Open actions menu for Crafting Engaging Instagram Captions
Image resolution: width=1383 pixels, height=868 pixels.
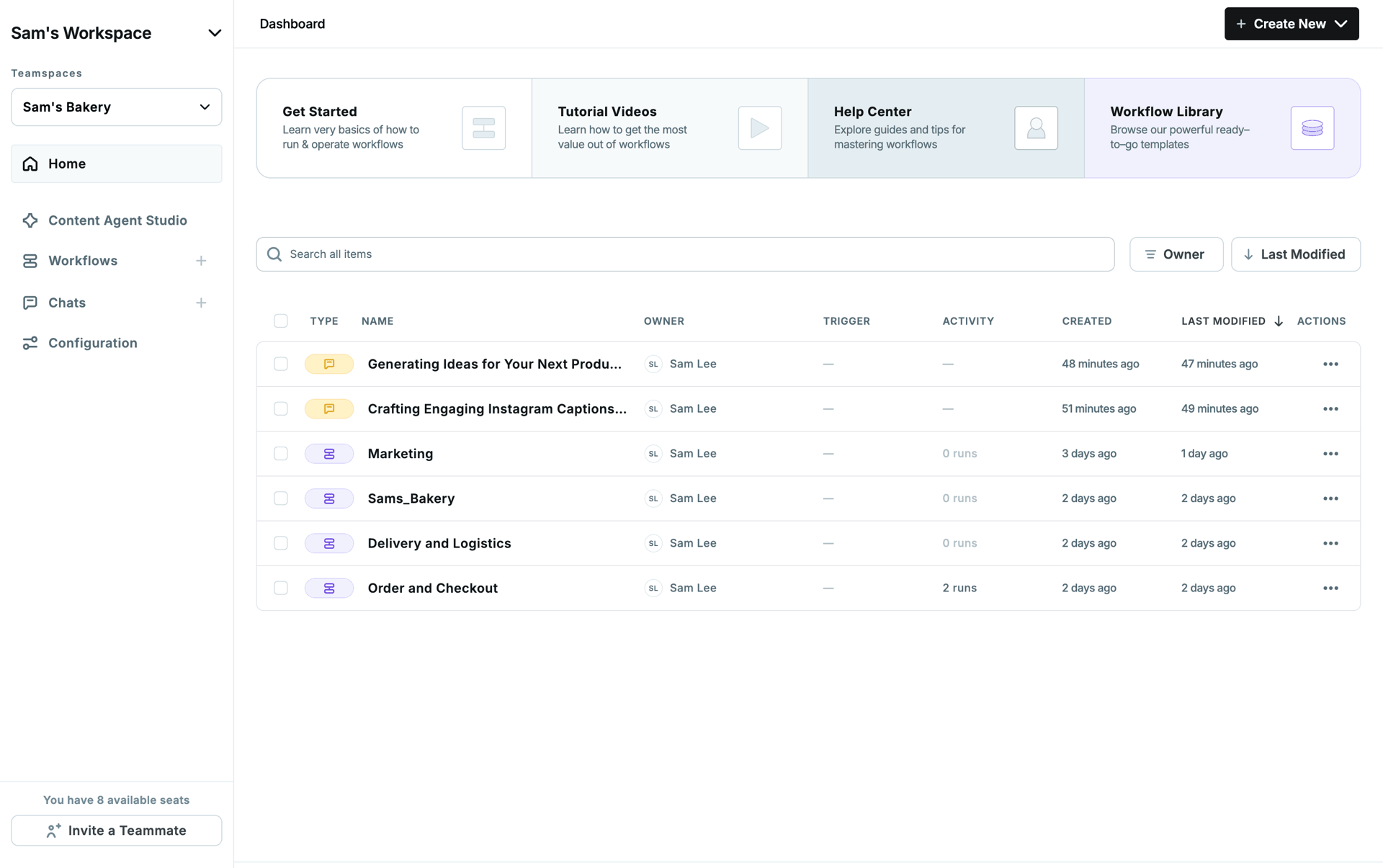coord(1330,408)
